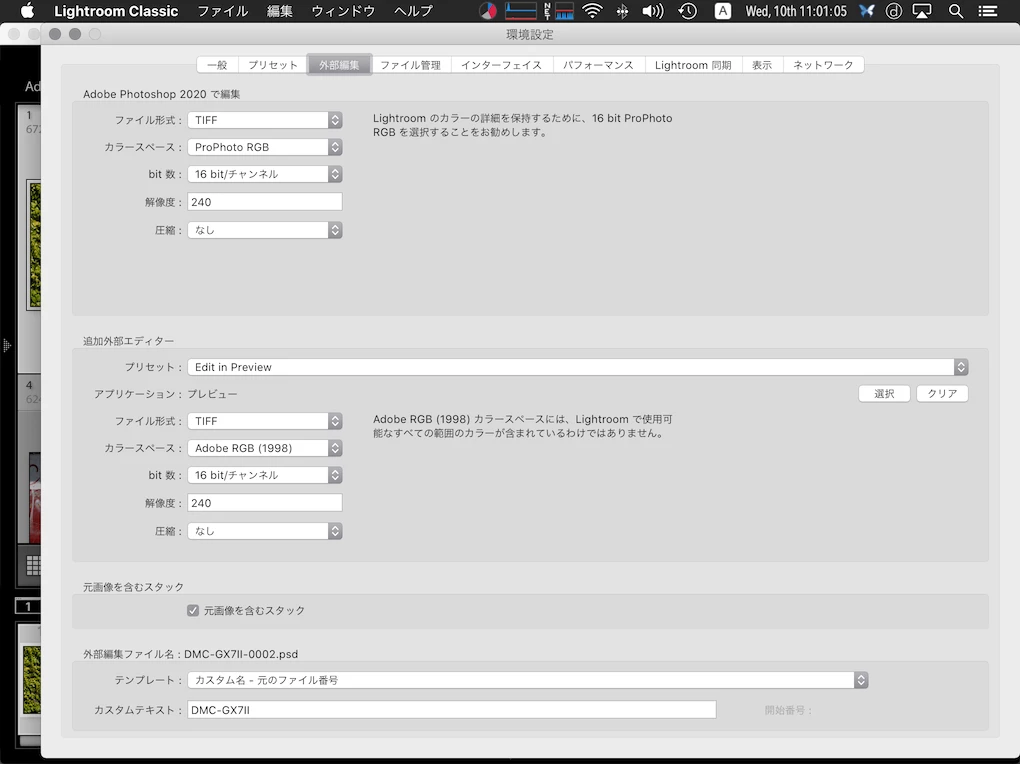Screen dimensions: 1020x764
Task: Click the blue butterfly menu bar icon
Action: [x=866, y=11]
